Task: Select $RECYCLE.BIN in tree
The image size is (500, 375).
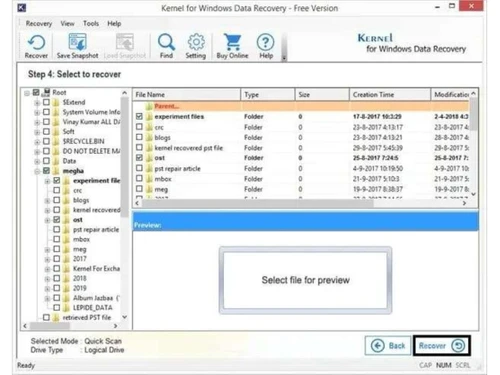Action: click(83, 141)
